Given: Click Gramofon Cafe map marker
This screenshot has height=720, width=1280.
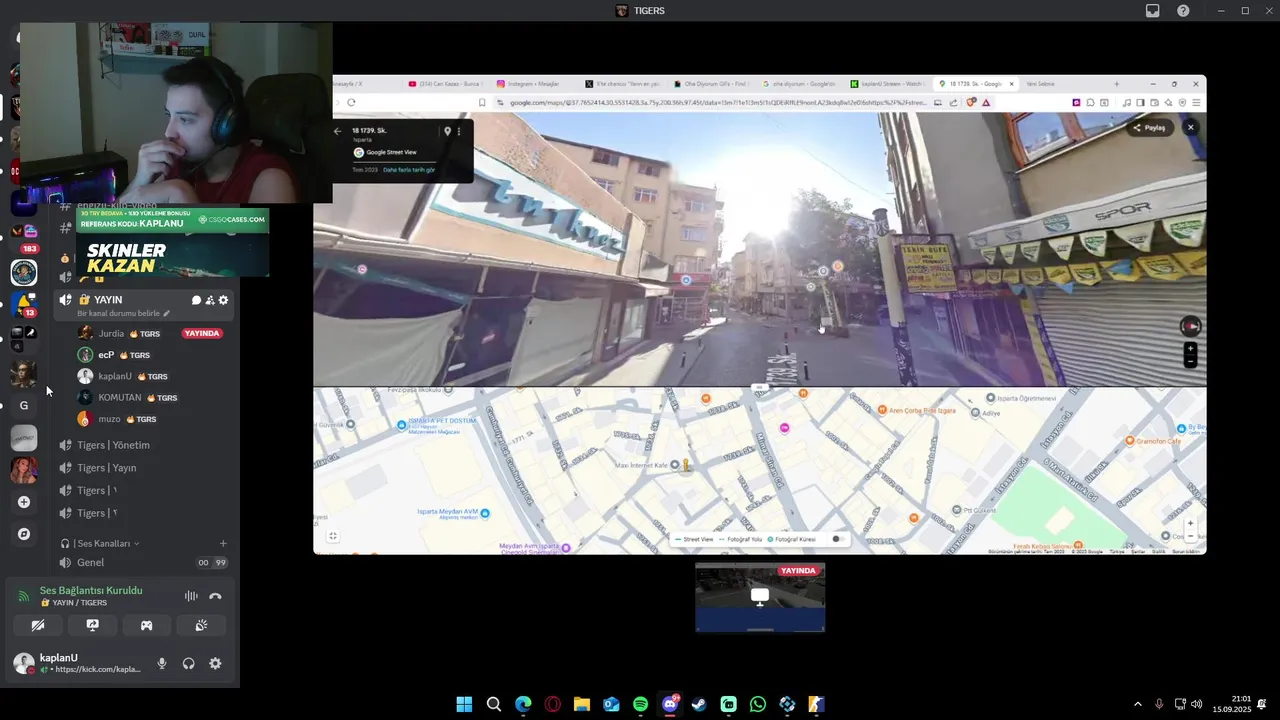Looking at the screenshot, I should click(1130, 440).
